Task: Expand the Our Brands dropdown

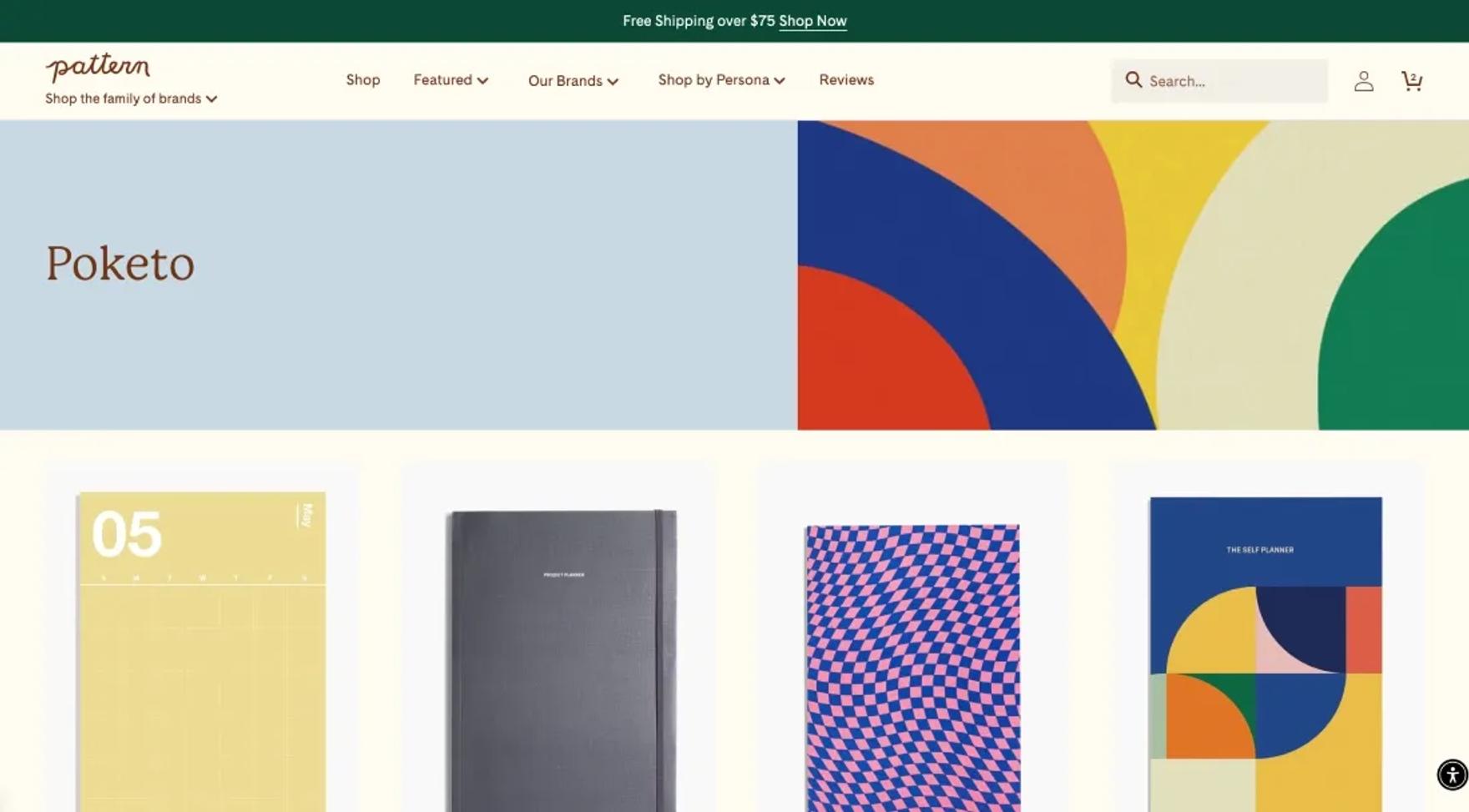Action: (573, 81)
